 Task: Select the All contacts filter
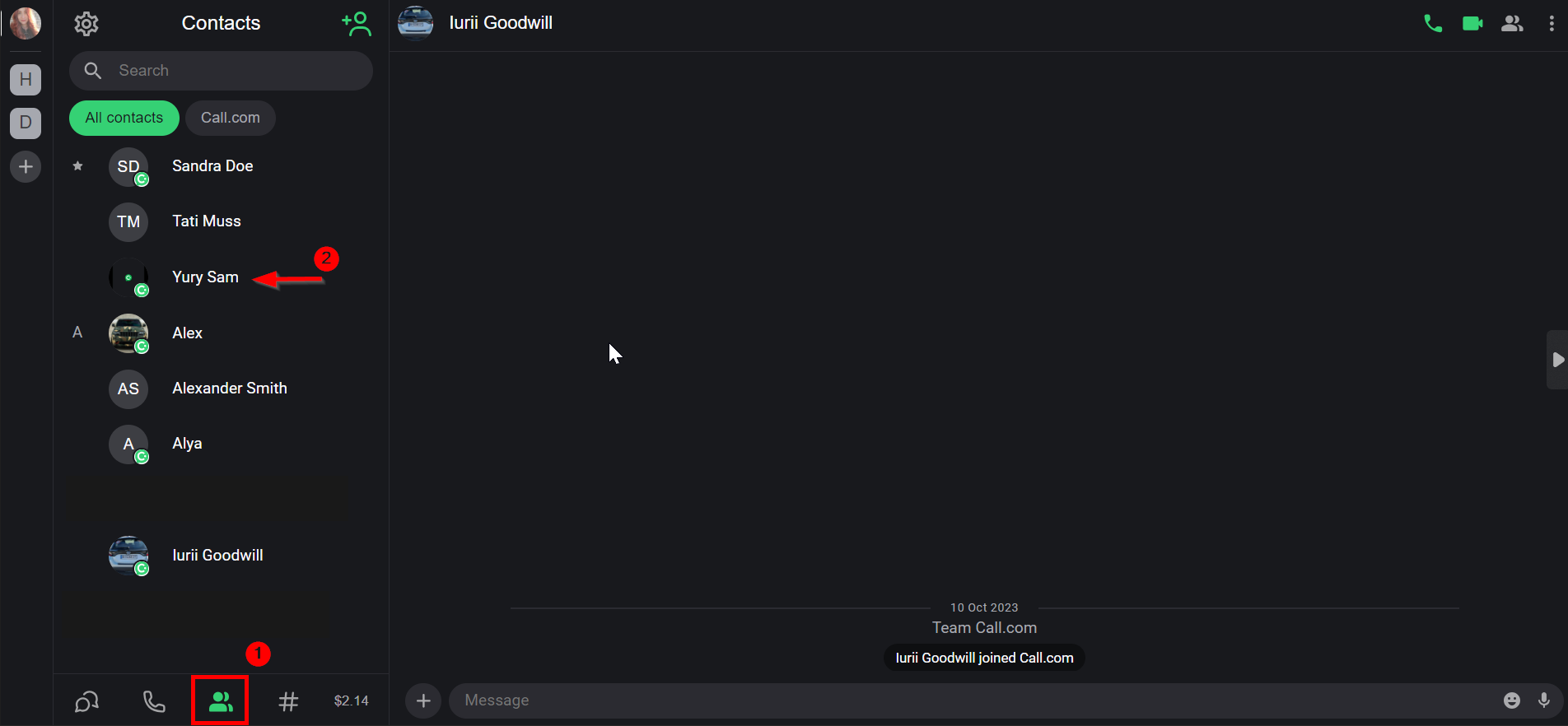pyautogui.click(x=124, y=118)
